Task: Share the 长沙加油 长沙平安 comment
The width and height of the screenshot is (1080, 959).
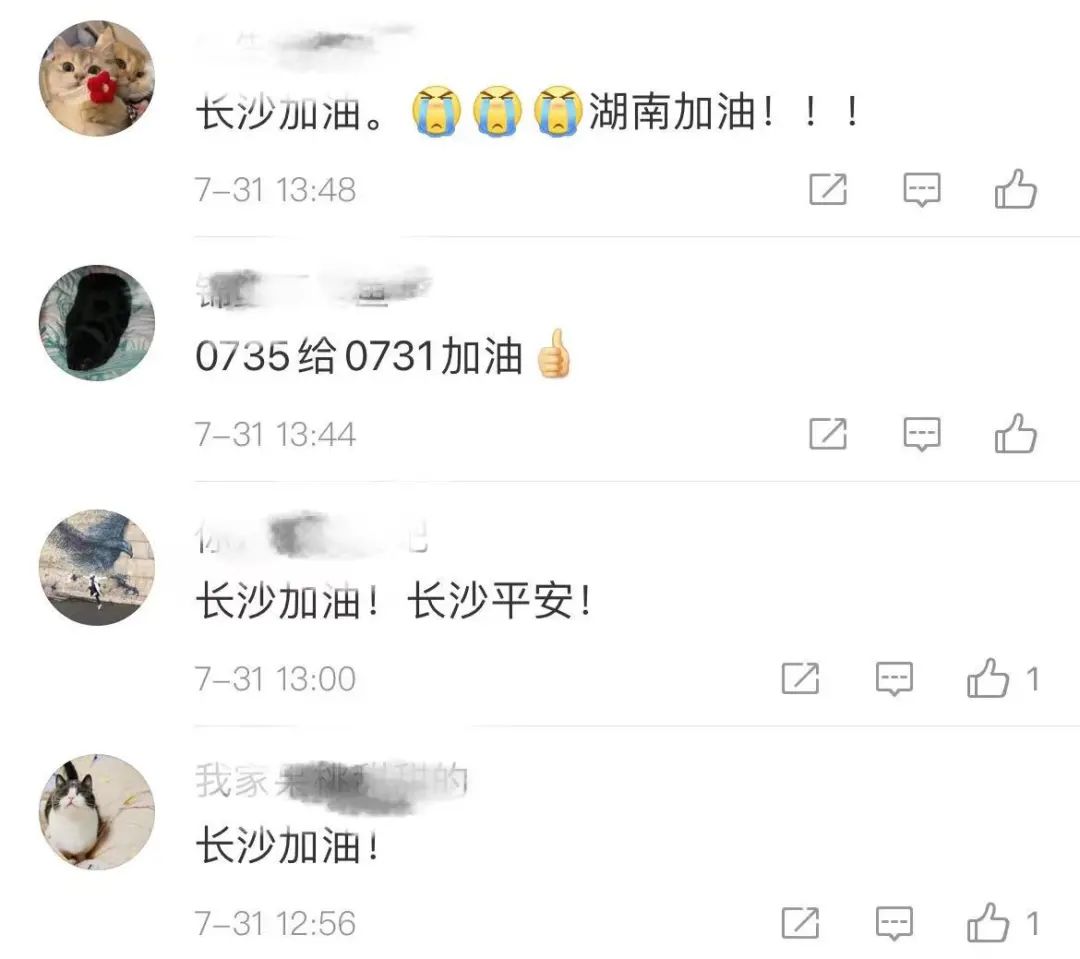Action: pos(800,678)
